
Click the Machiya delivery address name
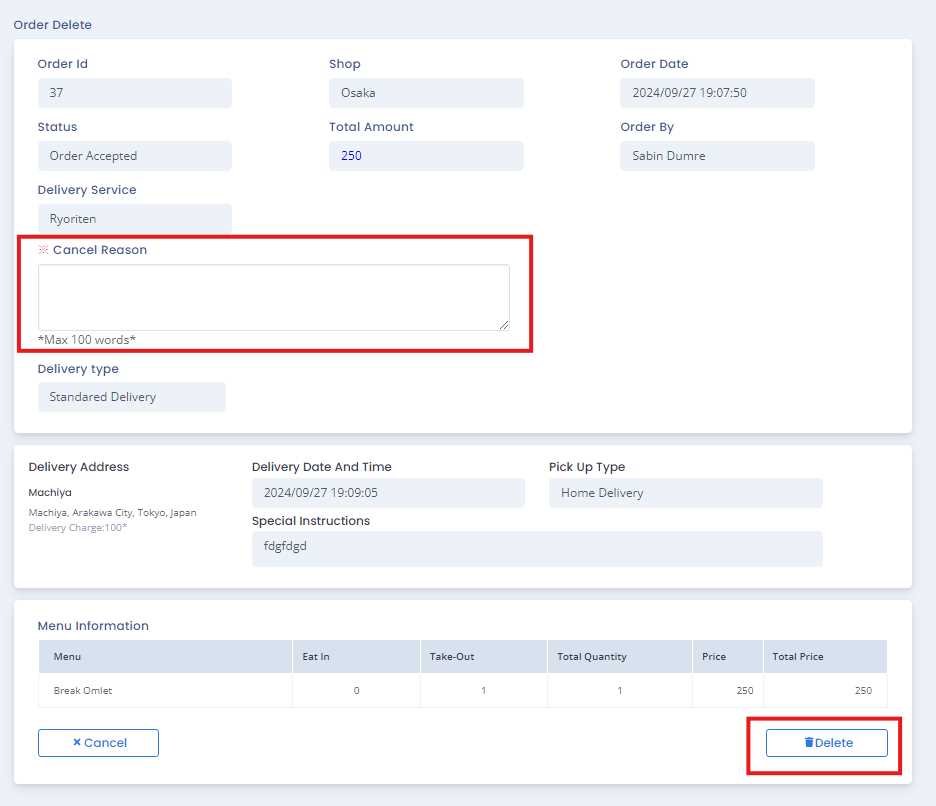(50, 493)
